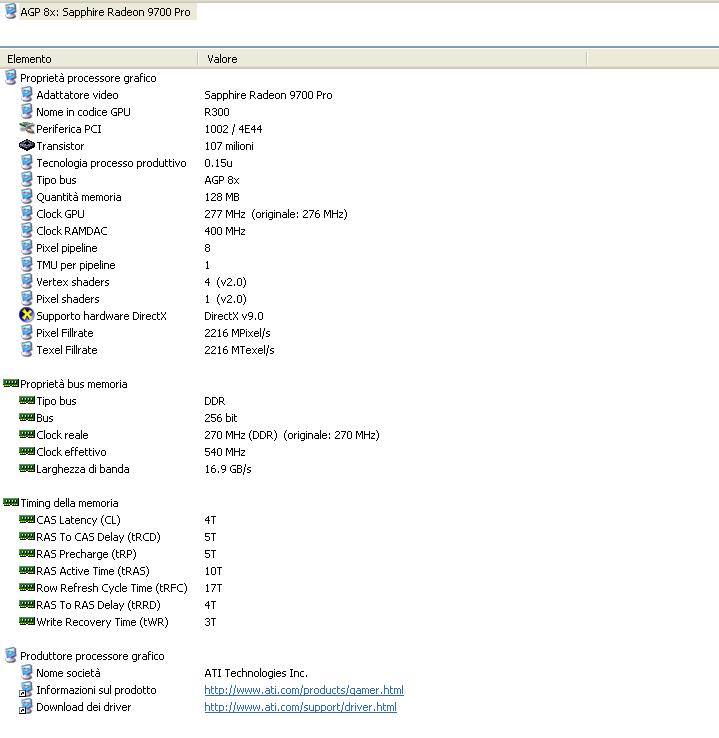Select the Write Recovery Time (tWR) label
719x738 pixels.
tap(102, 622)
